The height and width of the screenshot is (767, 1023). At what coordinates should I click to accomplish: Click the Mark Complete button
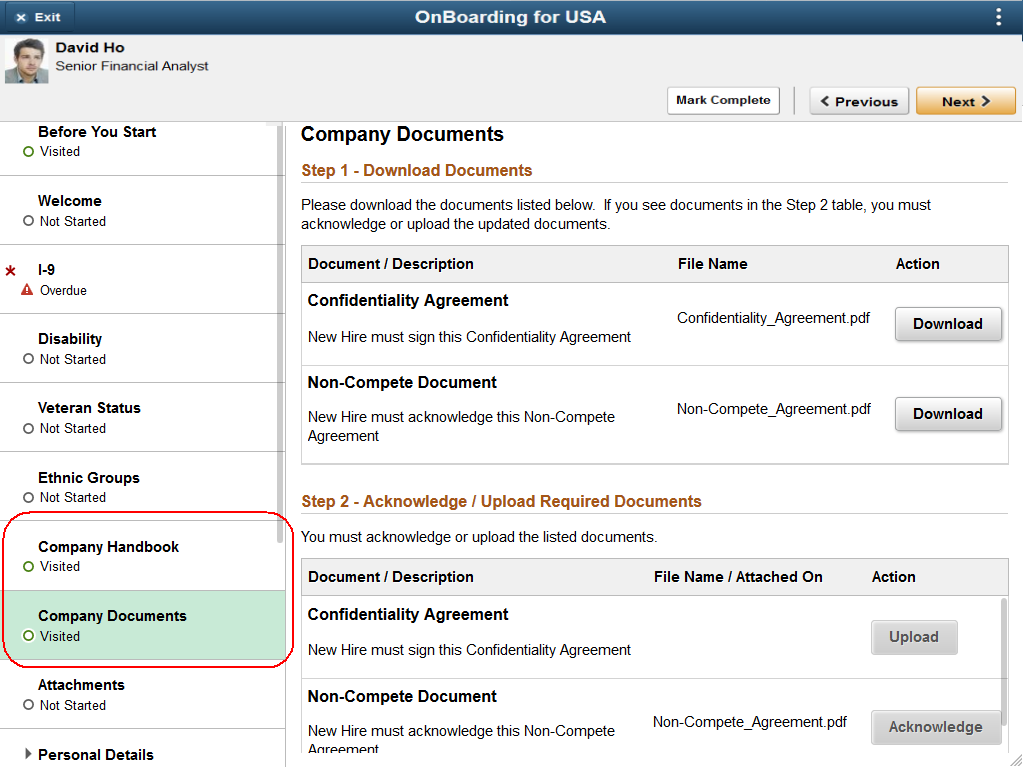tap(723, 100)
